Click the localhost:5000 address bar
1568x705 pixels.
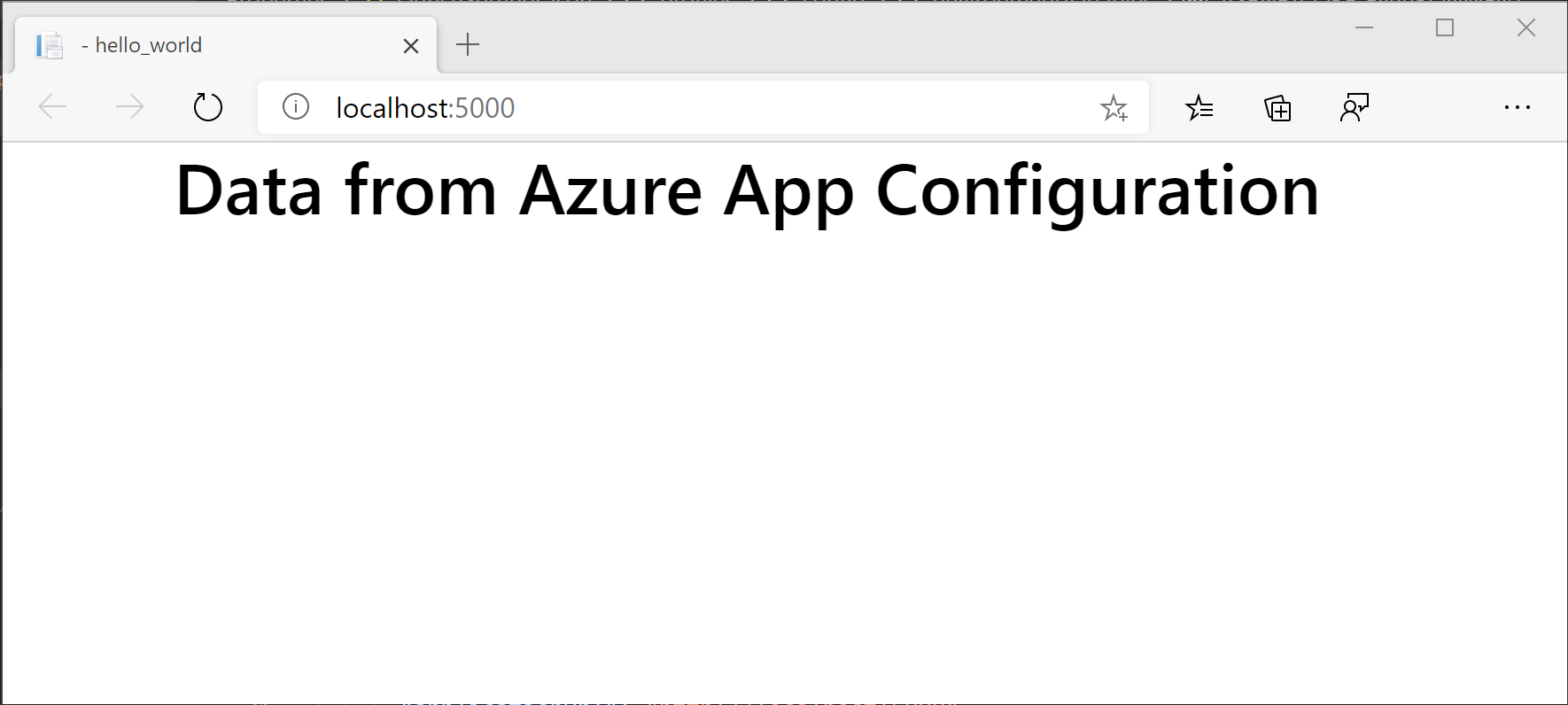point(620,107)
